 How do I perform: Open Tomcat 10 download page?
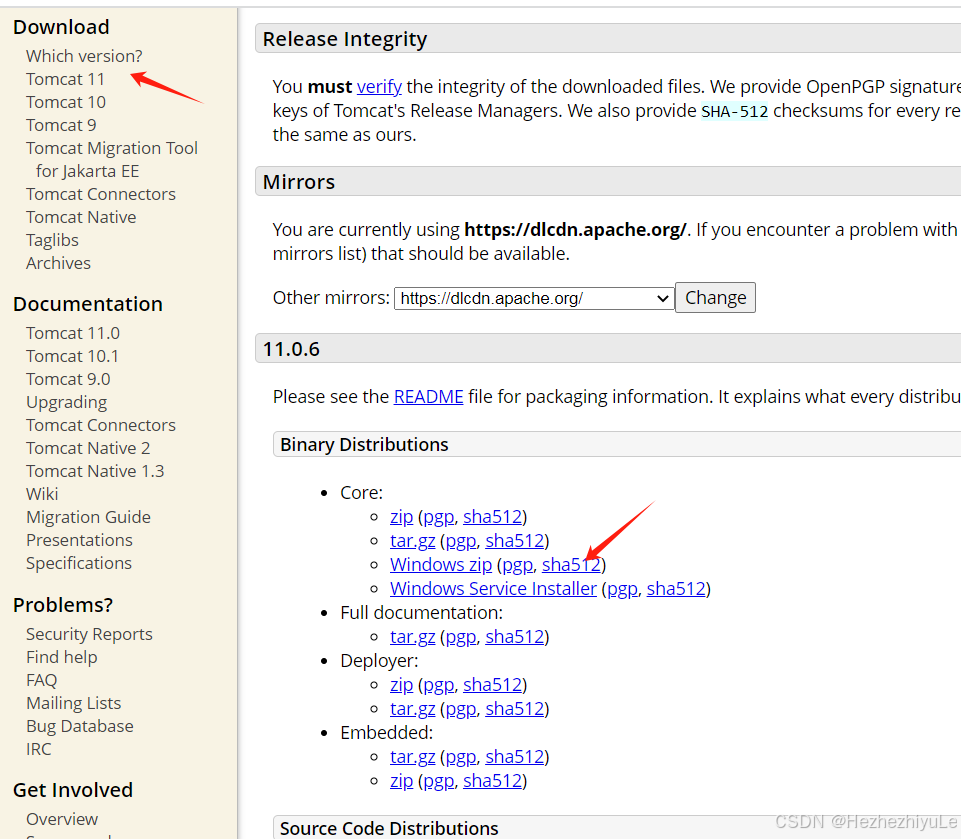66,102
